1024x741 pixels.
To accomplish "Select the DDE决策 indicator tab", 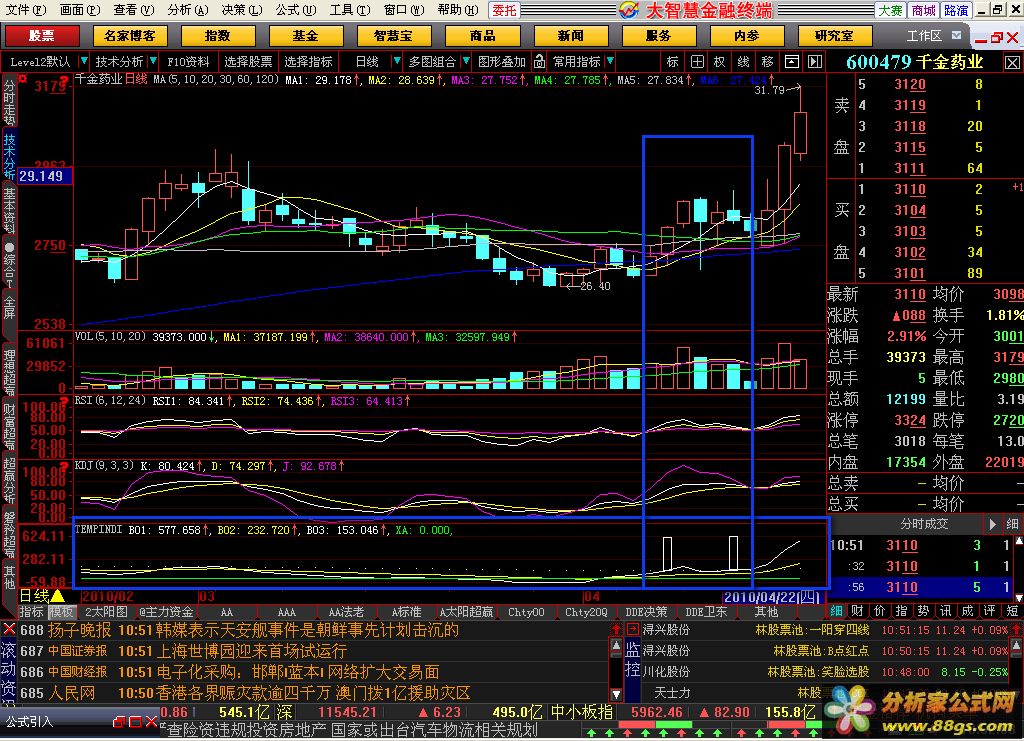I will coord(646,612).
